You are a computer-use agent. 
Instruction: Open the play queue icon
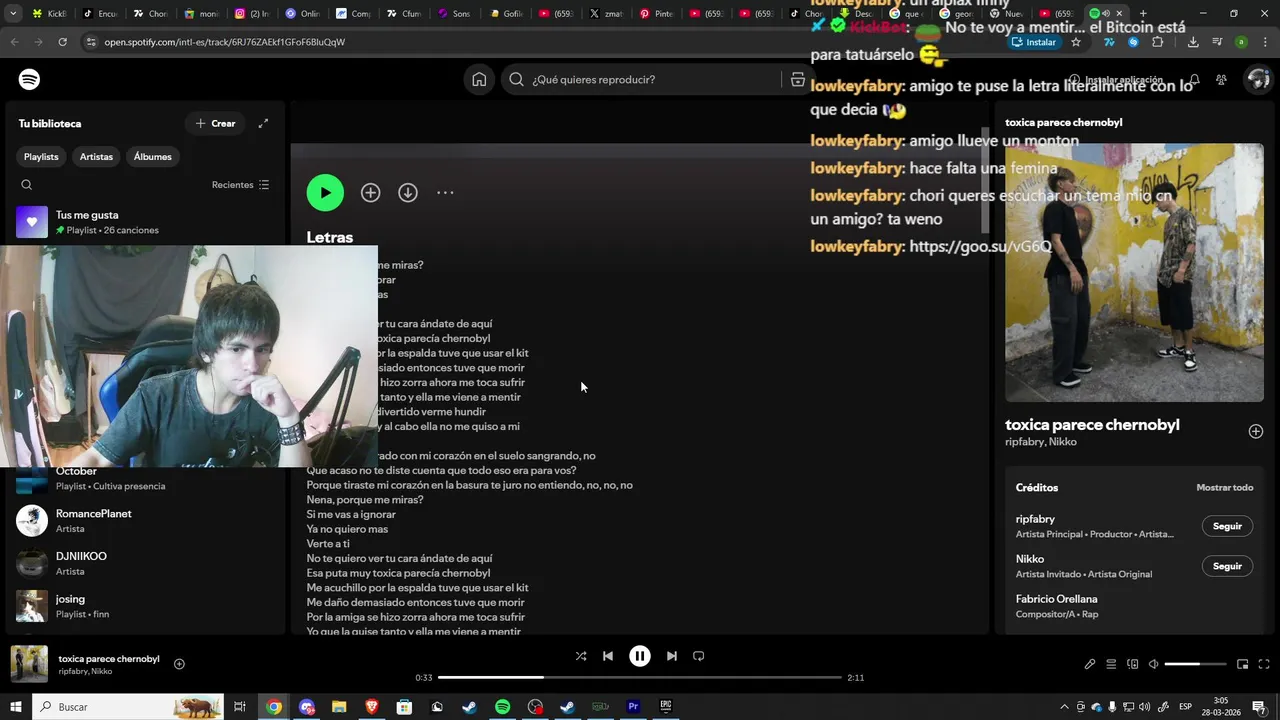click(1111, 664)
